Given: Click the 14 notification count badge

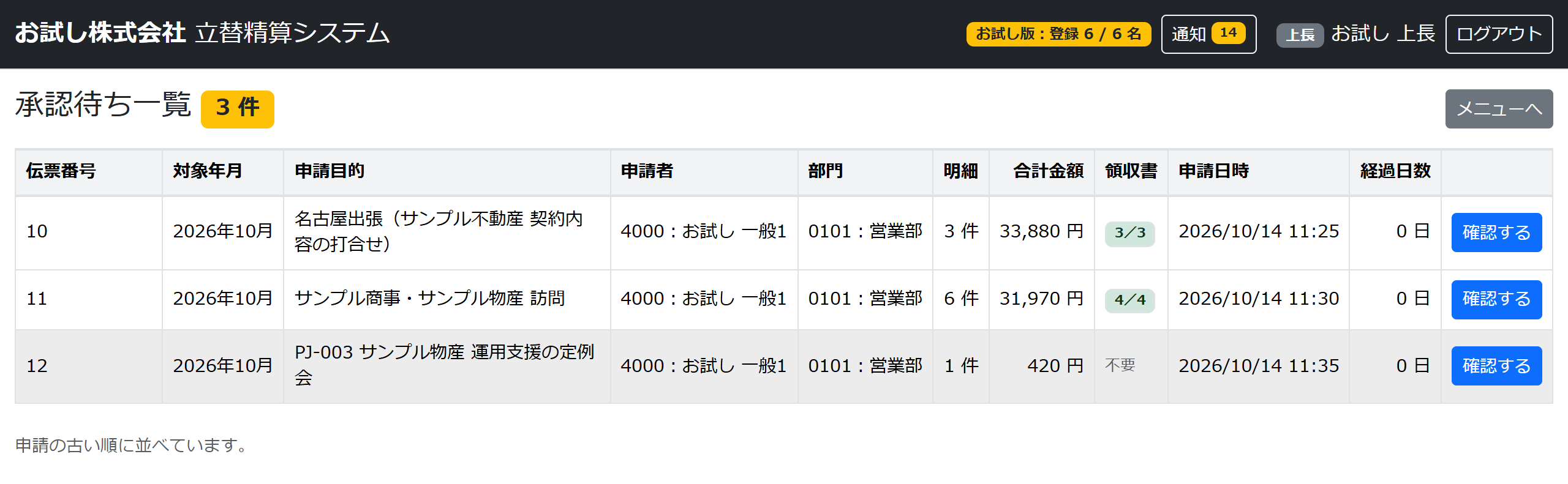Looking at the screenshot, I should pyautogui.click(x=1228, y=33).
